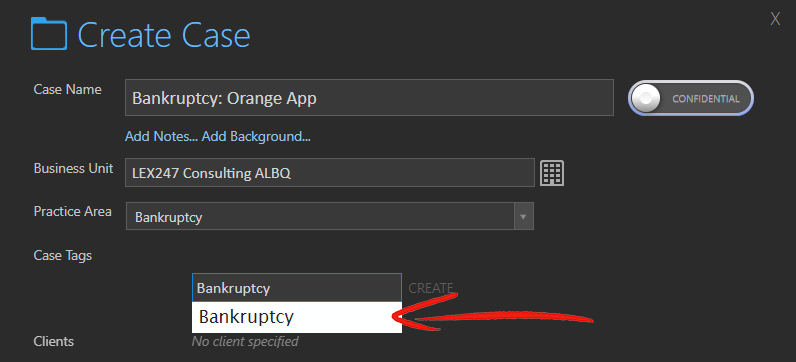The image size is (796, 362).
Task: Click the Add Notes... link
Action: tap(162, 137)
